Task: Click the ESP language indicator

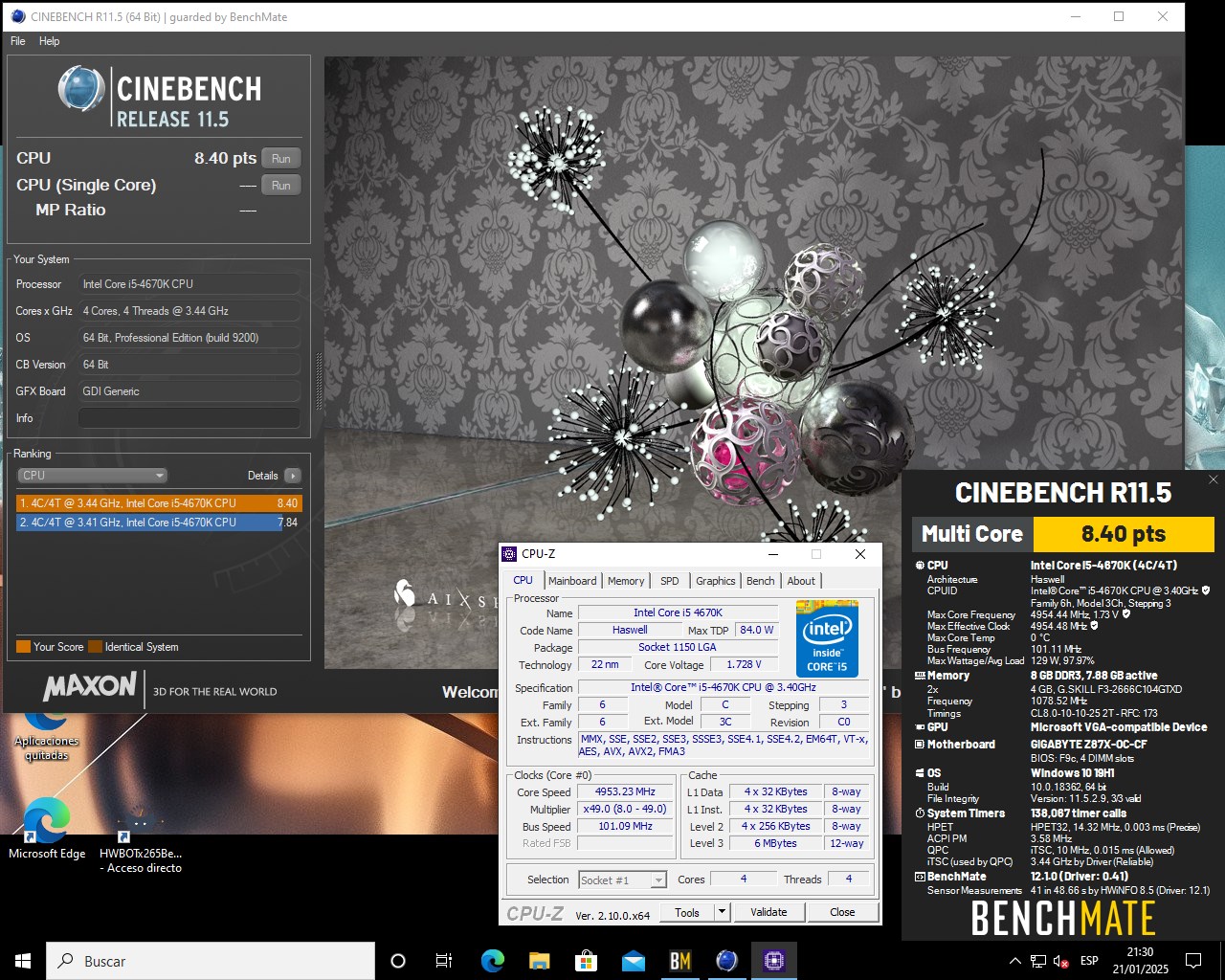Action: [1089, 961]
